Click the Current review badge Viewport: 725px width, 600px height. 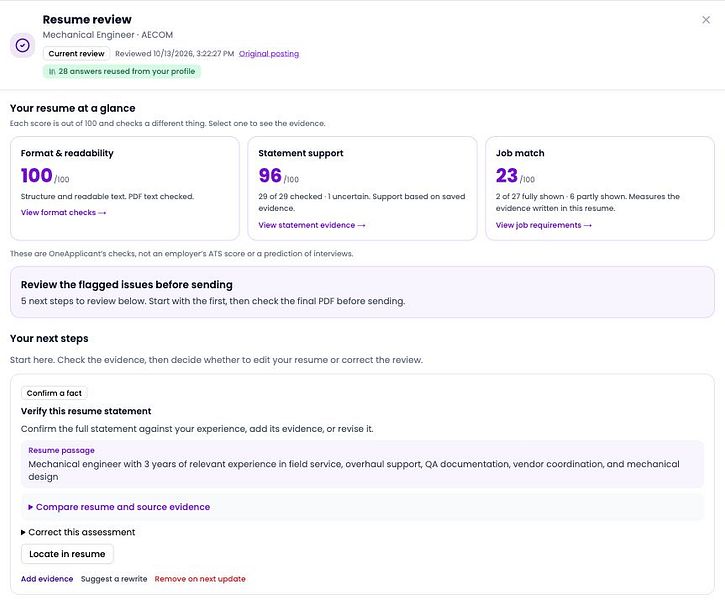click(76, 54)
